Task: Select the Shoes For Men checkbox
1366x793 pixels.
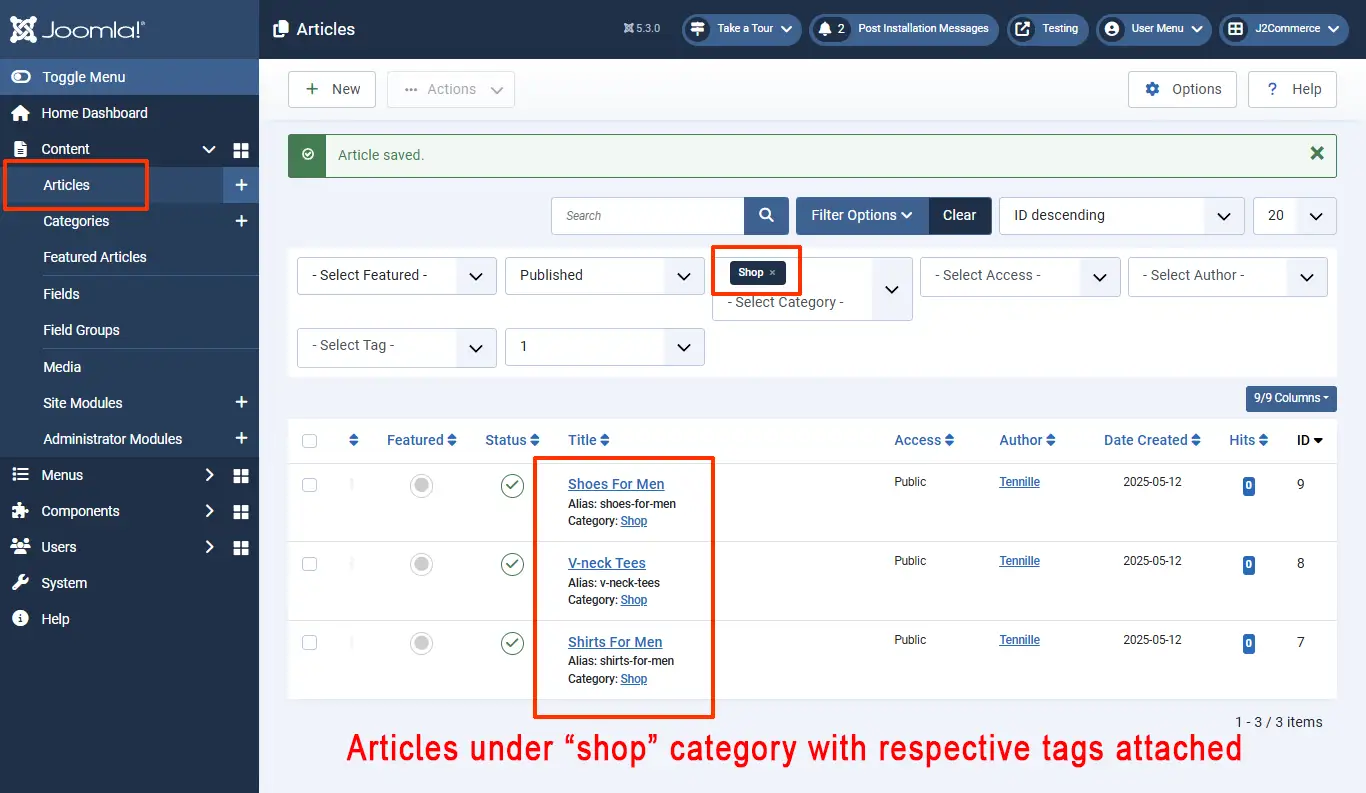Action: pos(309,484)
